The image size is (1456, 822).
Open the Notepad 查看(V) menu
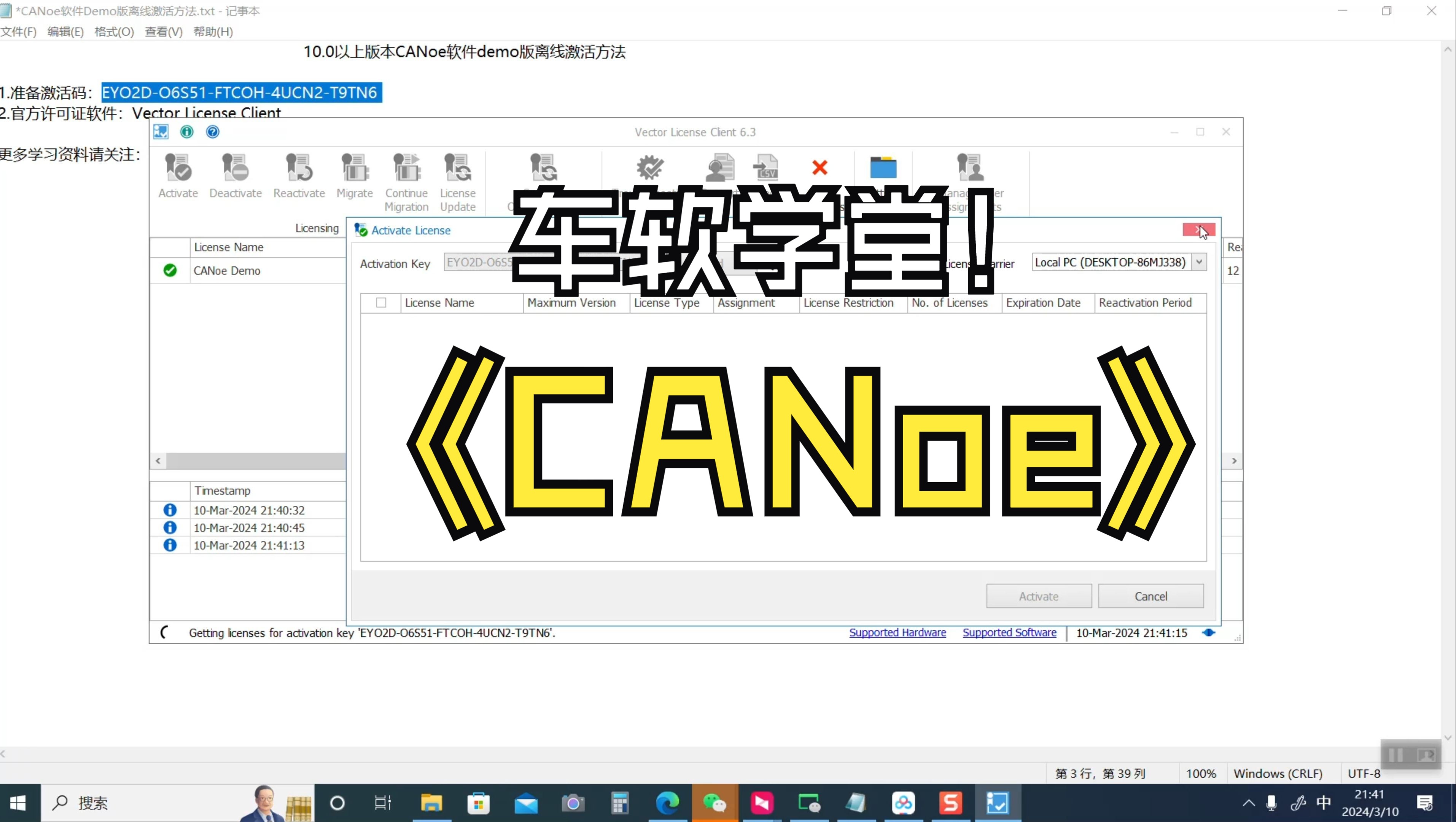click(x=163, y=32)
